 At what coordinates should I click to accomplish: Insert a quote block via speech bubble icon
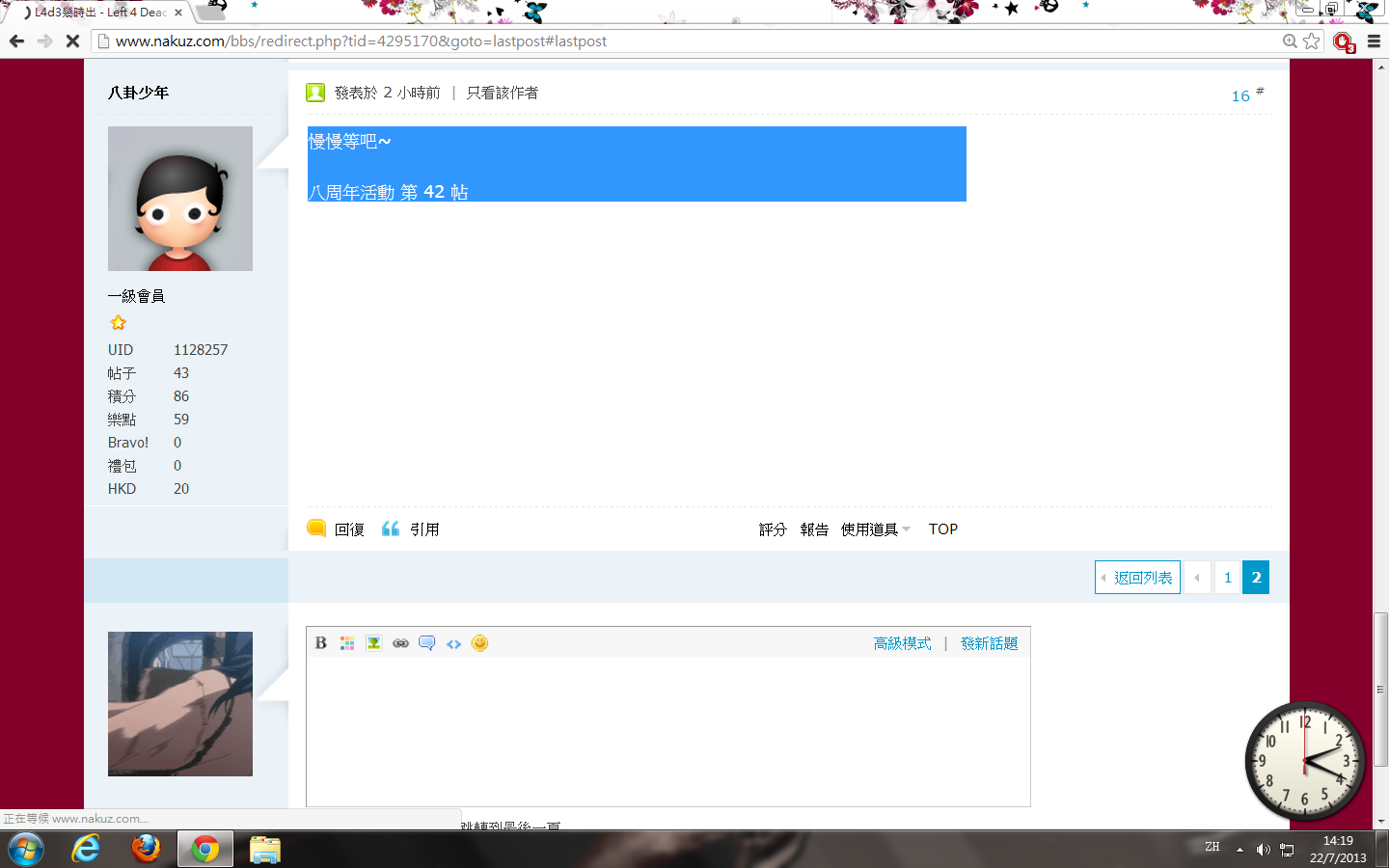426,643
